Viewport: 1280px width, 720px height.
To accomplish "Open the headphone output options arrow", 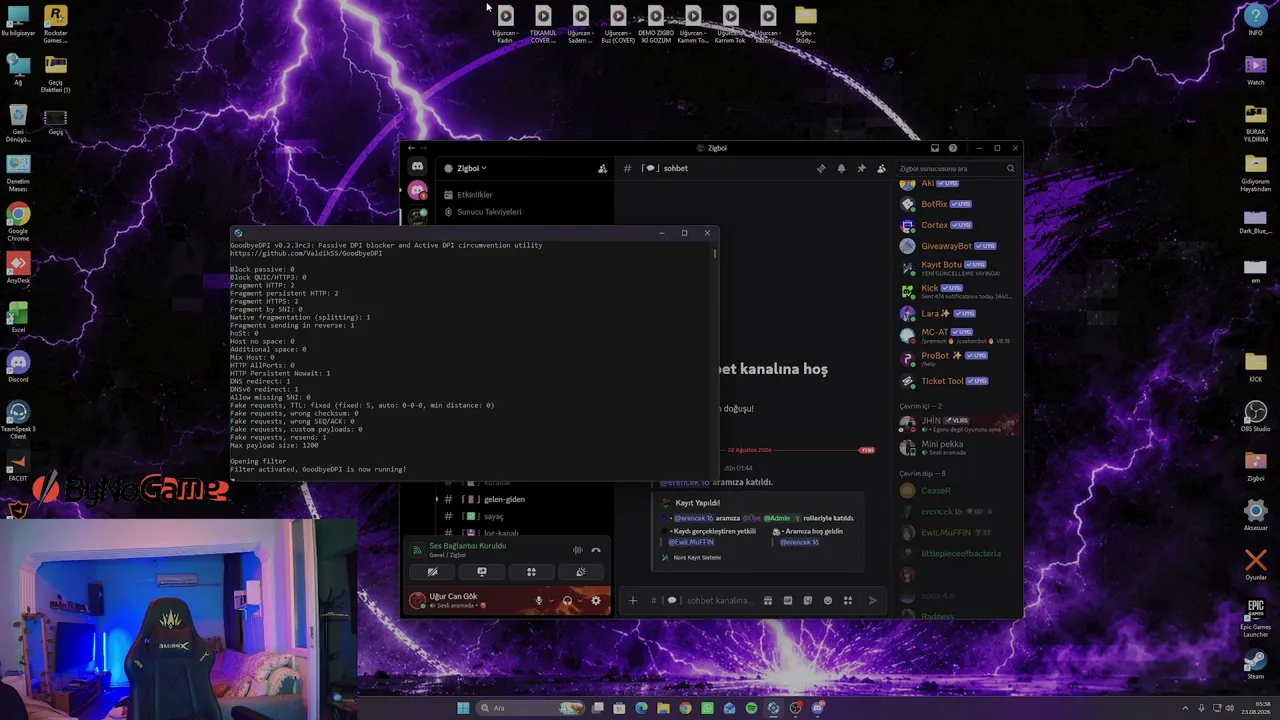I will tap(580, 600).
